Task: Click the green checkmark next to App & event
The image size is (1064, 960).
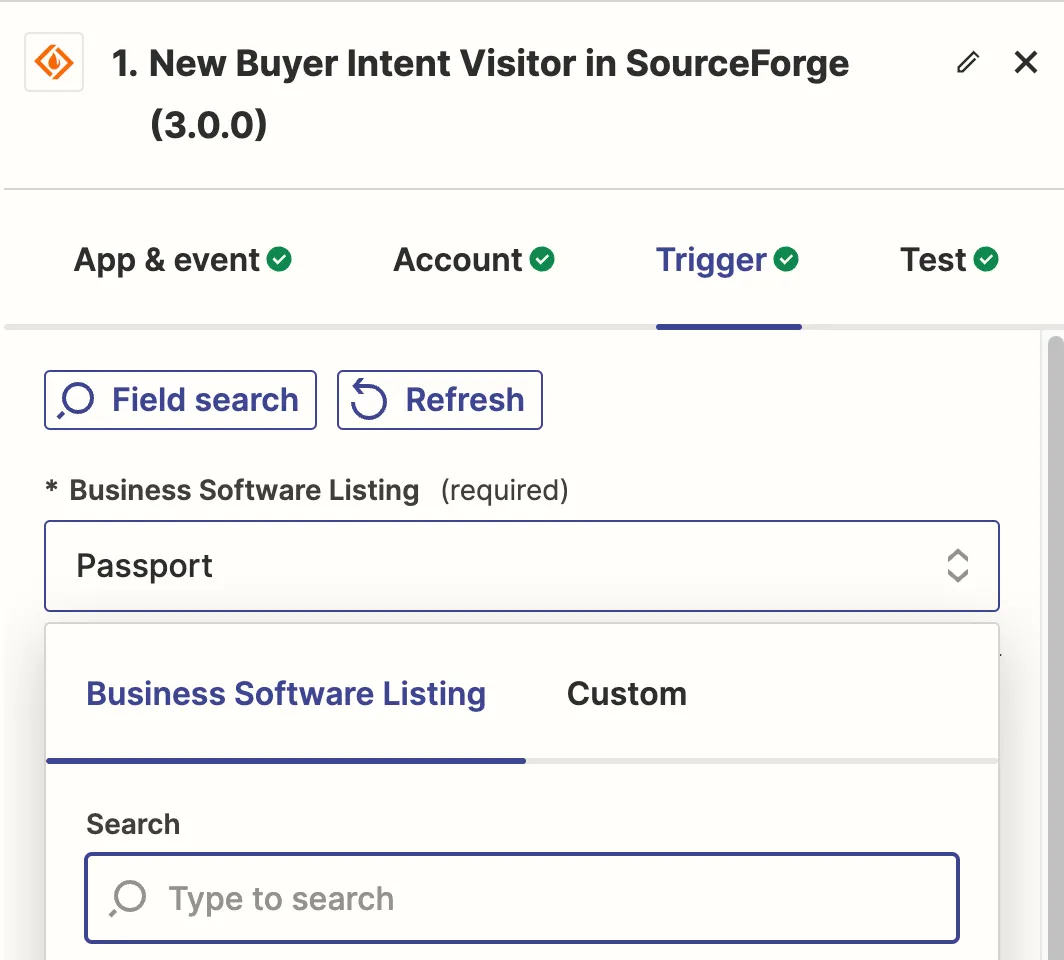Action: (x=279, y=259)
